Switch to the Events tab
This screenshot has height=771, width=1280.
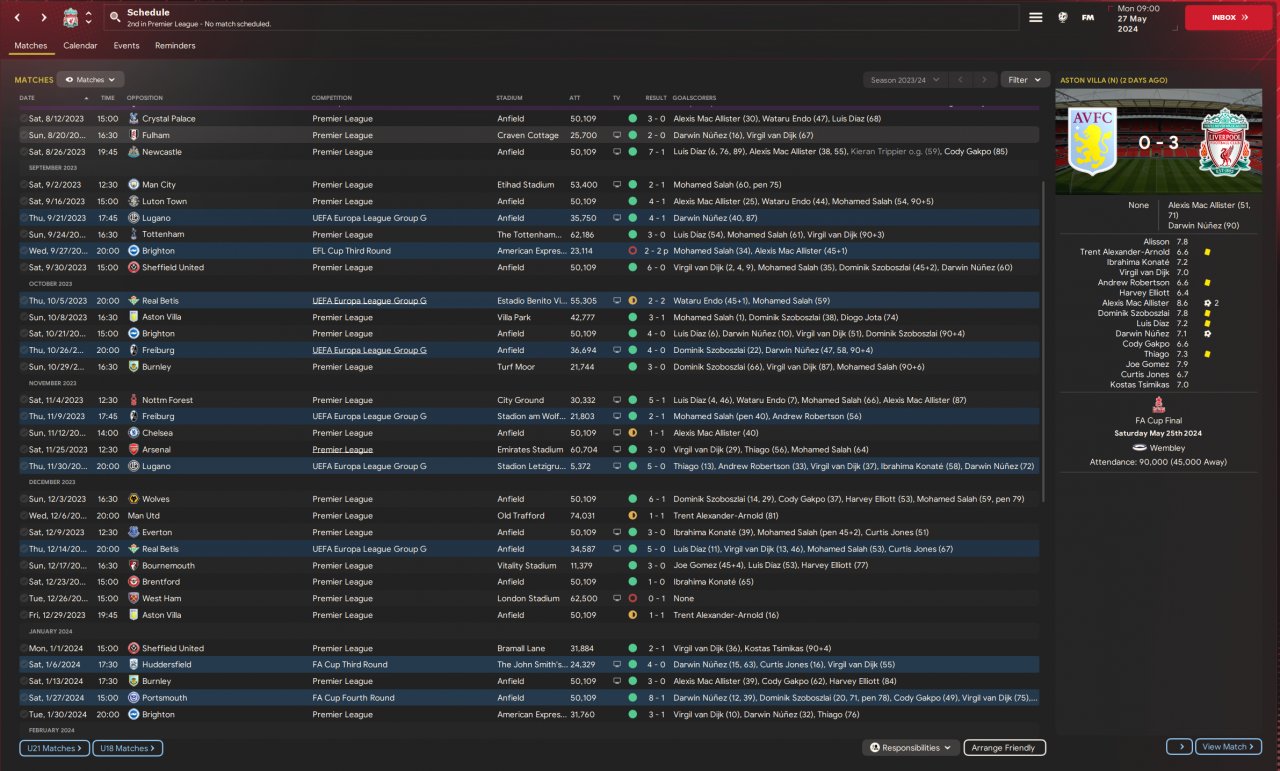(126, 46)
